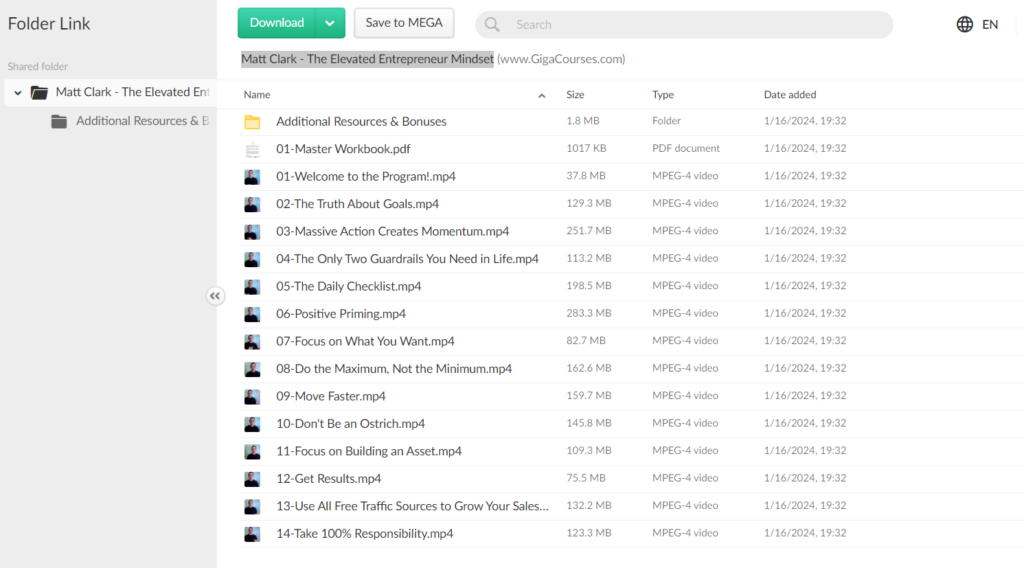Collapse the Matt Clark folder tree
Viewport: 1024px width, 568px height.
click(18, 92)
